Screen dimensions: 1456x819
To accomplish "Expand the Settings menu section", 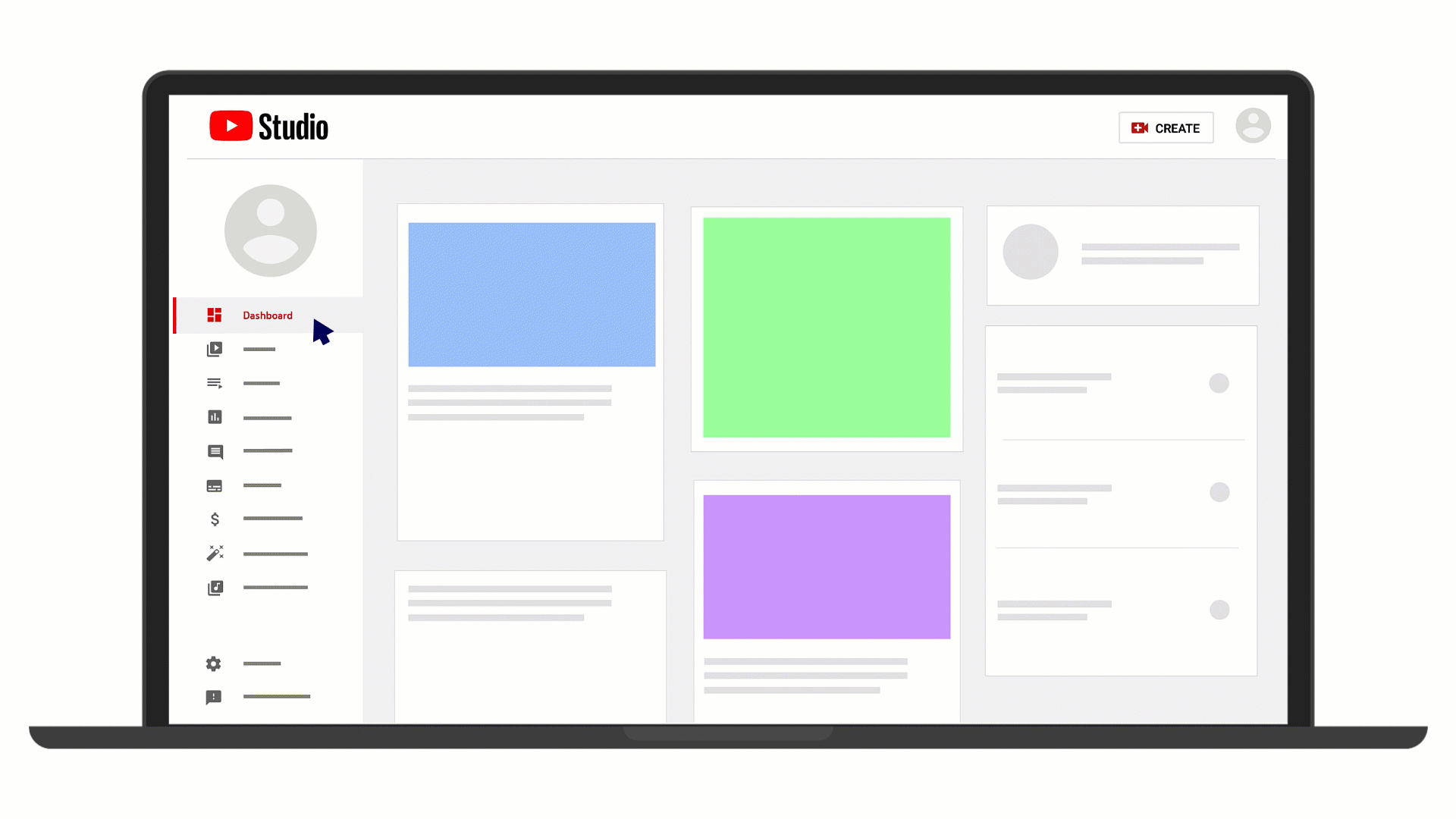I will (213, 663).
